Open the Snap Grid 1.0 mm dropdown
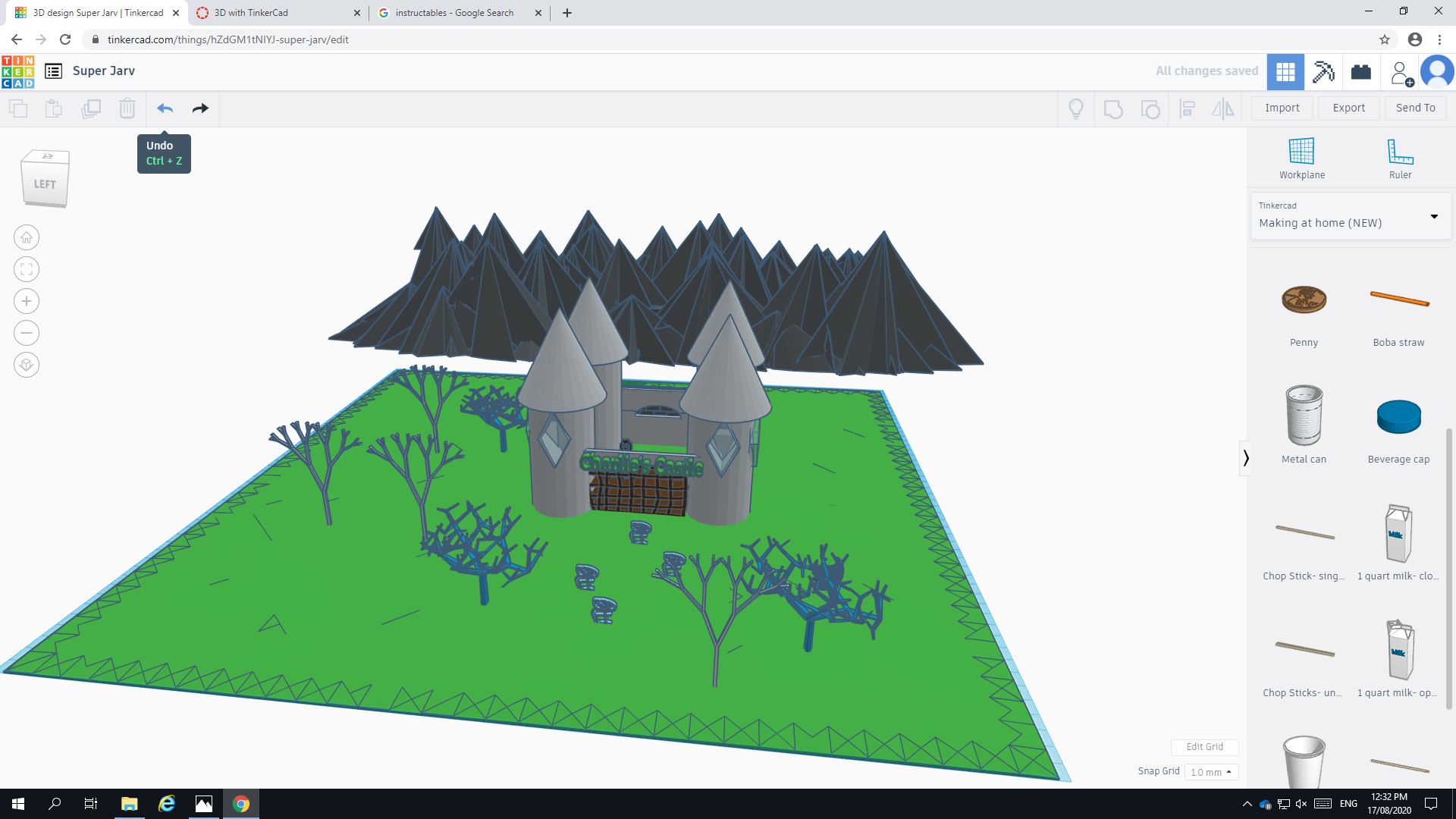This screenshot has height=819, width=1456. (1211, 772)
